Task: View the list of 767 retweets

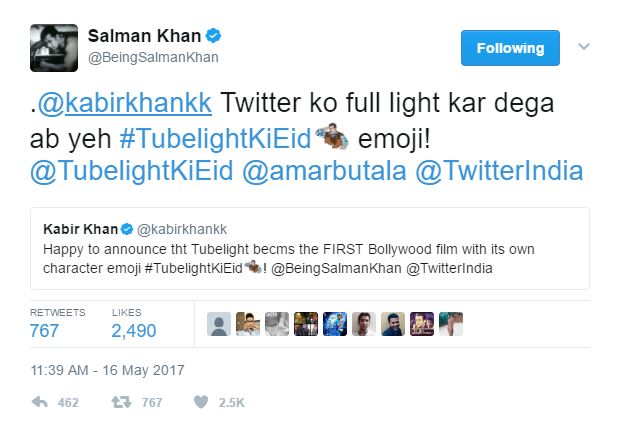Action: click(x=45, y=330)
